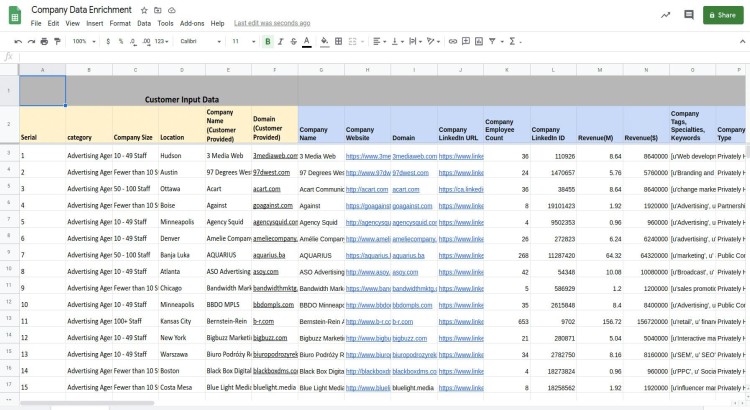Open the text color picker
This screenshot has height=410, width=750.
point(307,42)
